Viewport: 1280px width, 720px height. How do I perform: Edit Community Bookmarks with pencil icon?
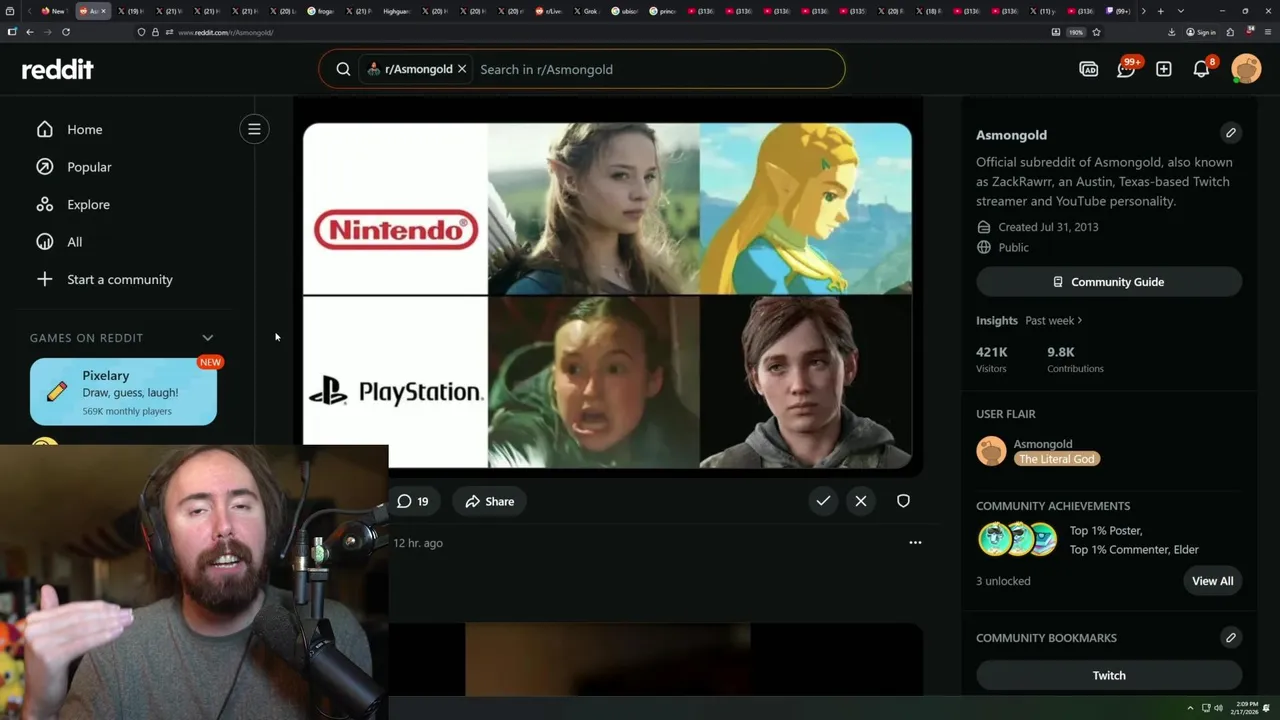point(1231,637)
